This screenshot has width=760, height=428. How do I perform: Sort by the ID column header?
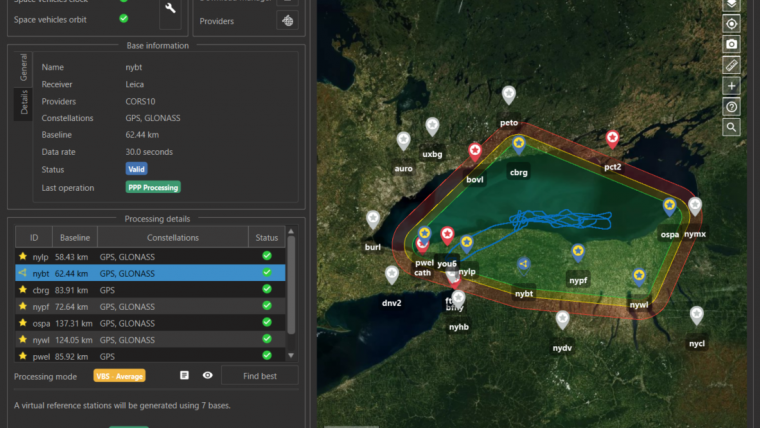(x=34, y=238)
